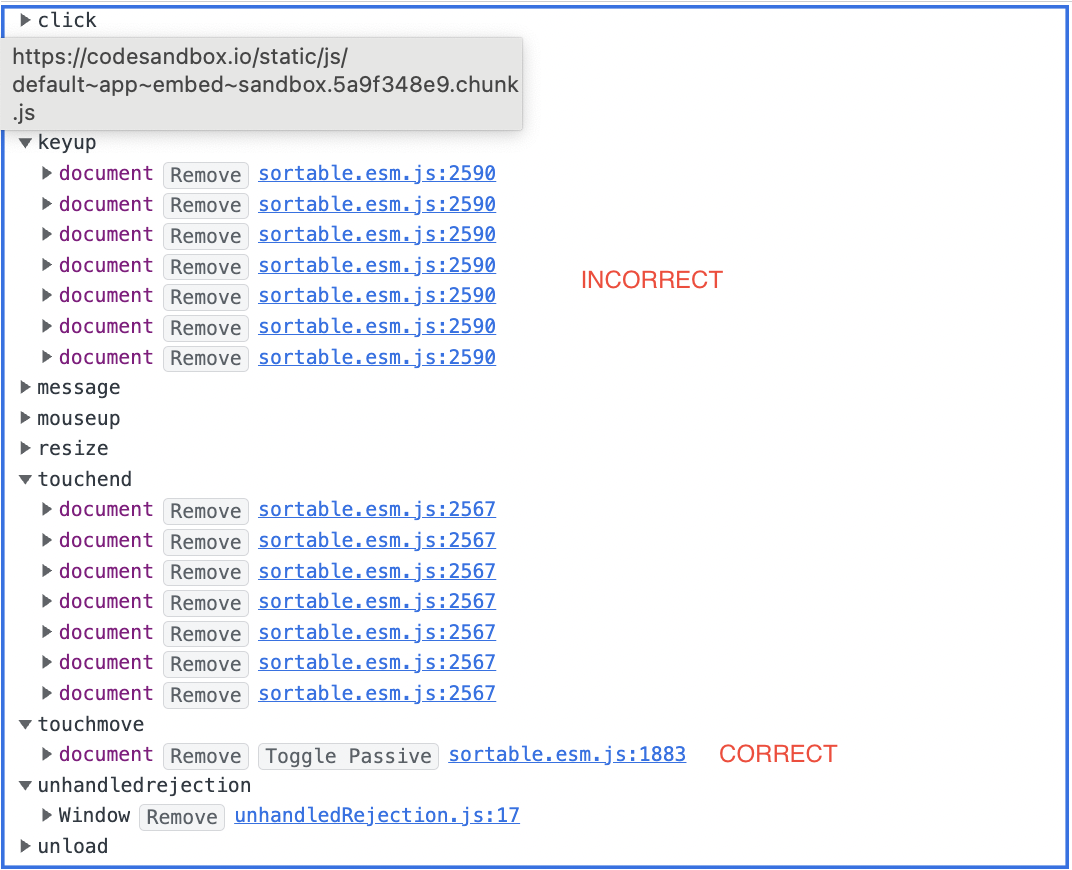
Task: Collapse the touchend event listener group
Action: point(25,479)
